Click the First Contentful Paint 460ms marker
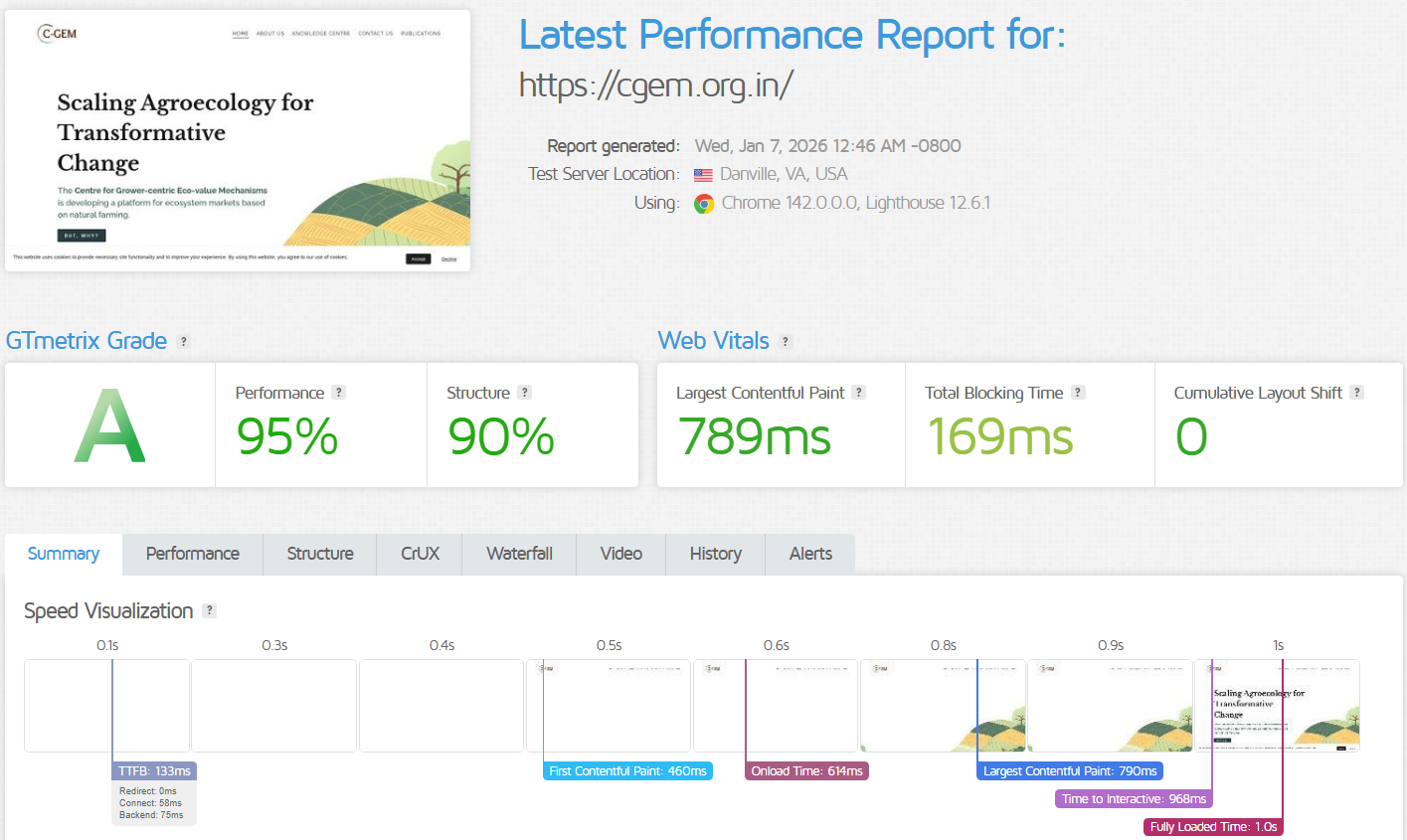This screenshot has width=1407, height=840. click(x=627, y=771)
